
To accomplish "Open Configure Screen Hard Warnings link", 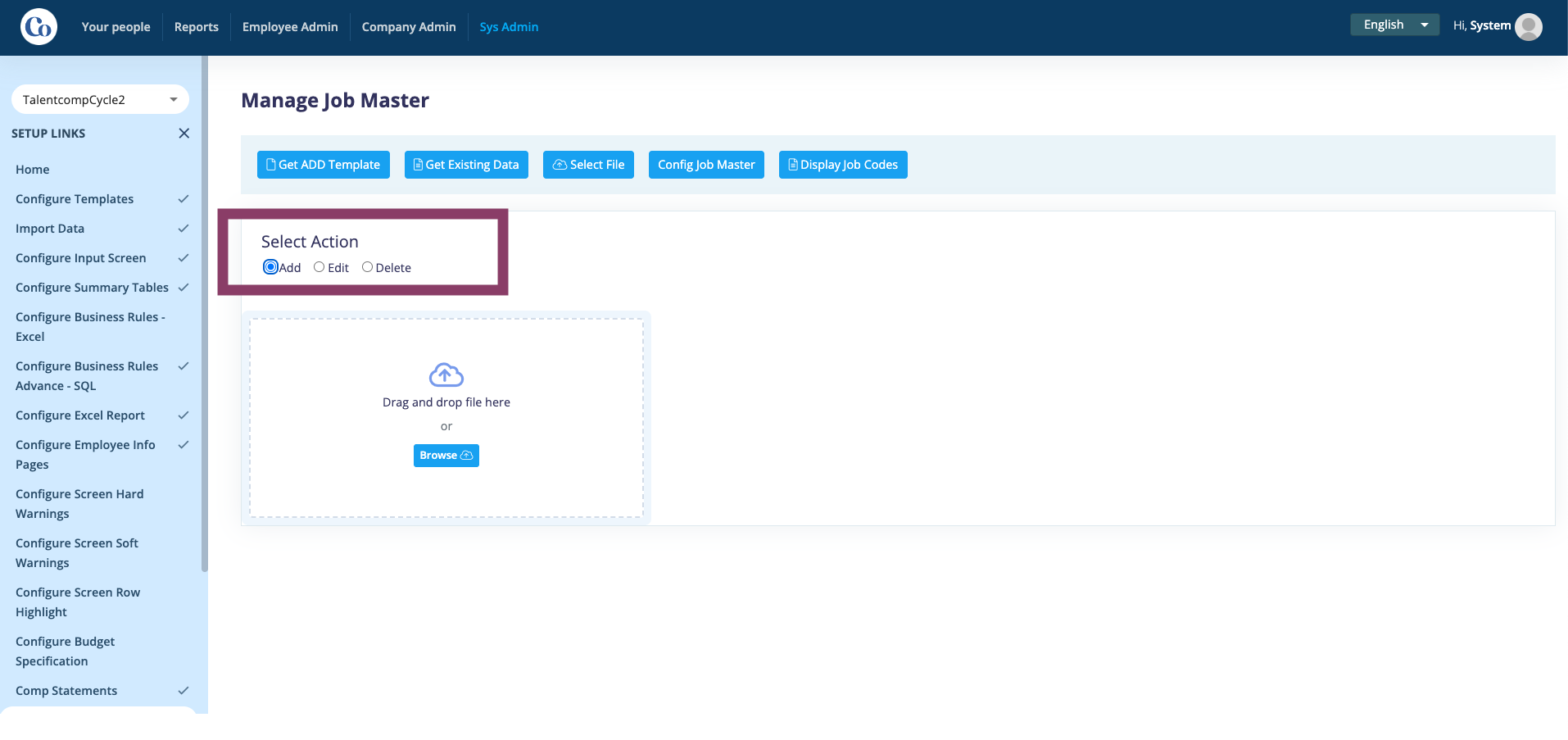I will pyautogui.click(x=79, y=504).
